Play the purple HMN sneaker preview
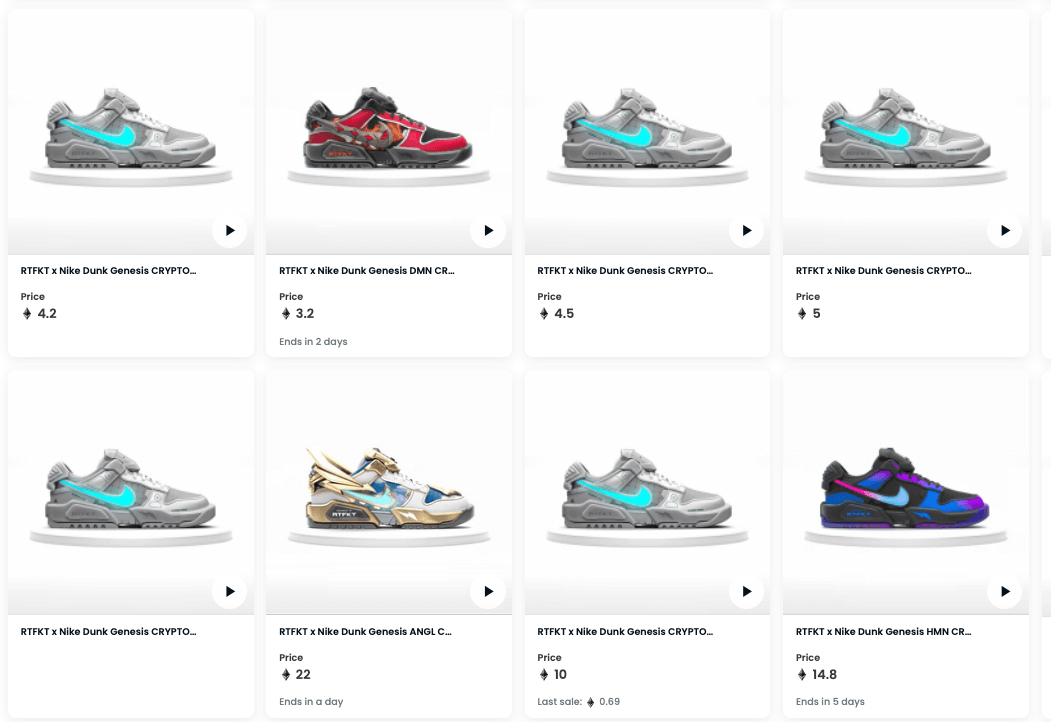 point(1005,591)
